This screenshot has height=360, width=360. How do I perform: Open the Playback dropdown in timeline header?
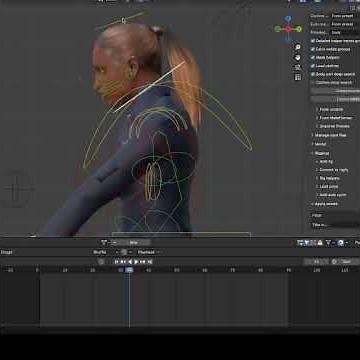coord(148,252)
